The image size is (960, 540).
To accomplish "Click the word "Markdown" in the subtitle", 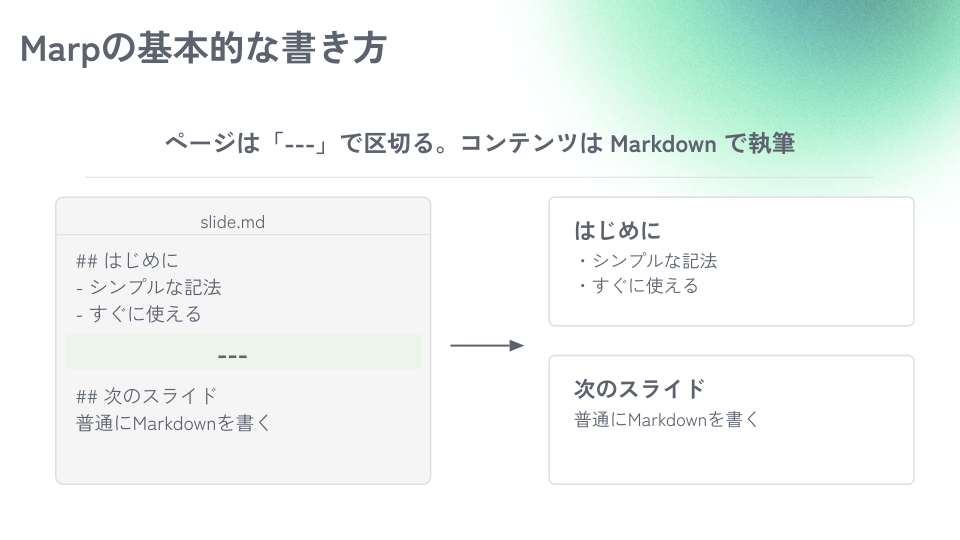I will click(663, 143).
